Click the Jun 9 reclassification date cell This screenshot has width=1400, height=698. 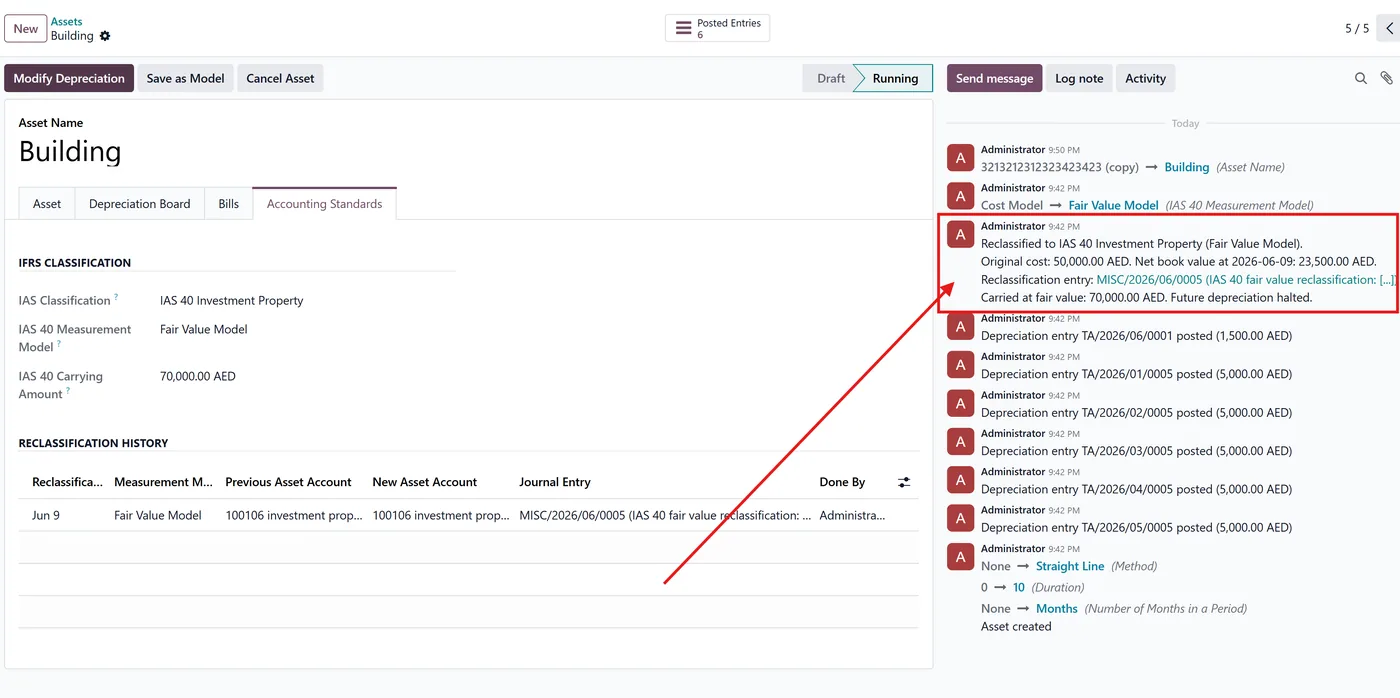point(46,515)
